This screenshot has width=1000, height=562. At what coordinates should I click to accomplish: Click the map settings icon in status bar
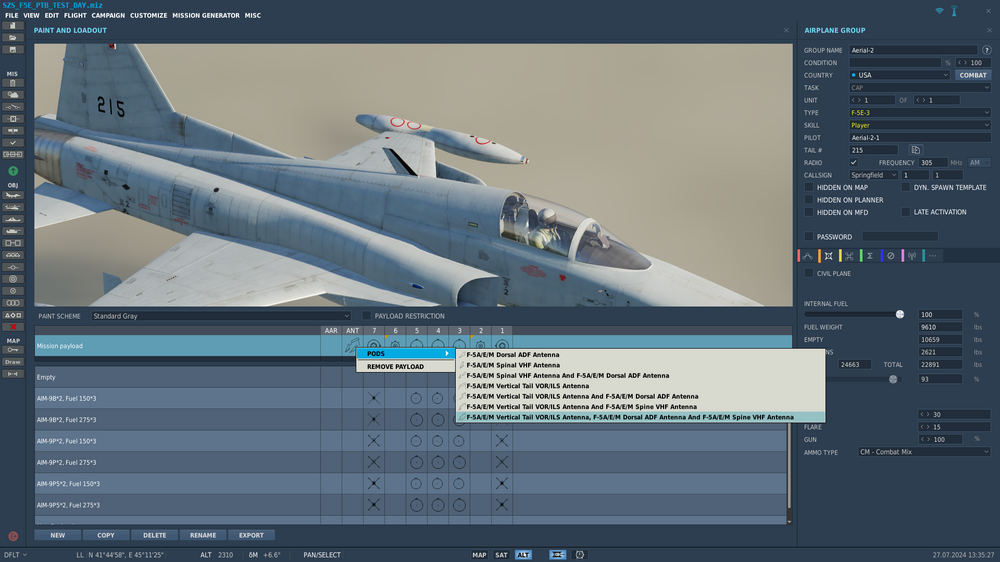(580, 555)
